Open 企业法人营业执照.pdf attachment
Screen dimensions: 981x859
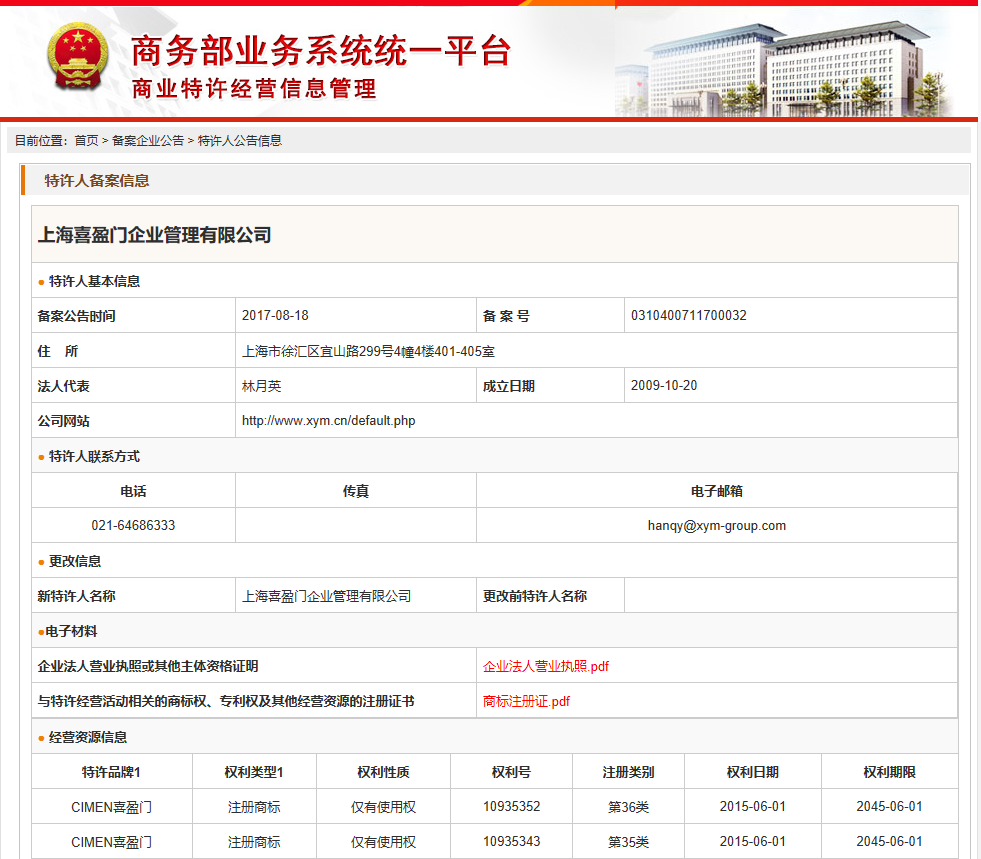546,666
